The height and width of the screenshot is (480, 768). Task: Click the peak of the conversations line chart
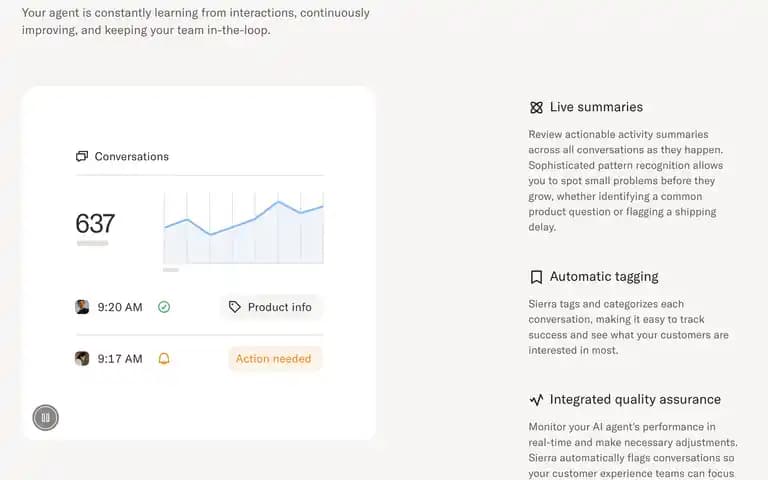click(279, 201)
